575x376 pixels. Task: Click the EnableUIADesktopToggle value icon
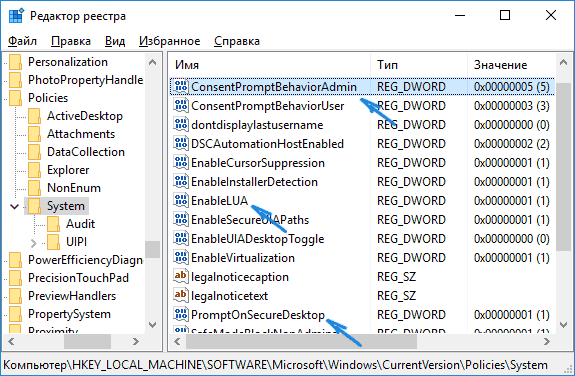(x=181, y=239)
